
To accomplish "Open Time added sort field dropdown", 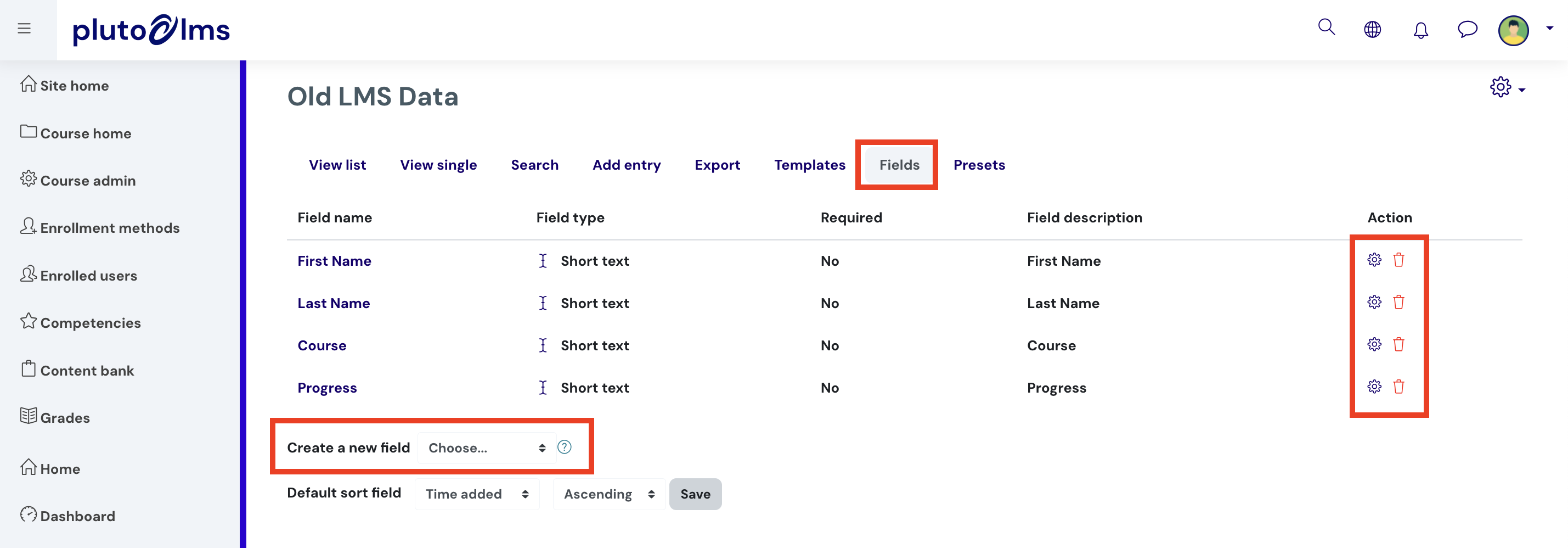I will click(477, 494).
